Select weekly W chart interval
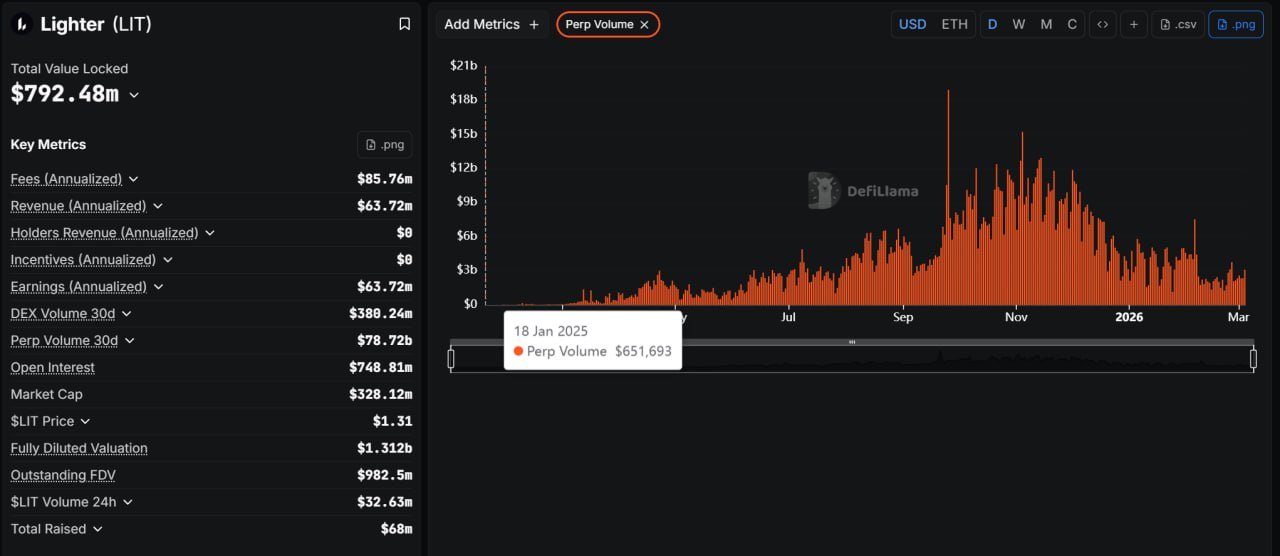Image resolution: width=1280 pixels, height=556 pixels. [1018, 24]
